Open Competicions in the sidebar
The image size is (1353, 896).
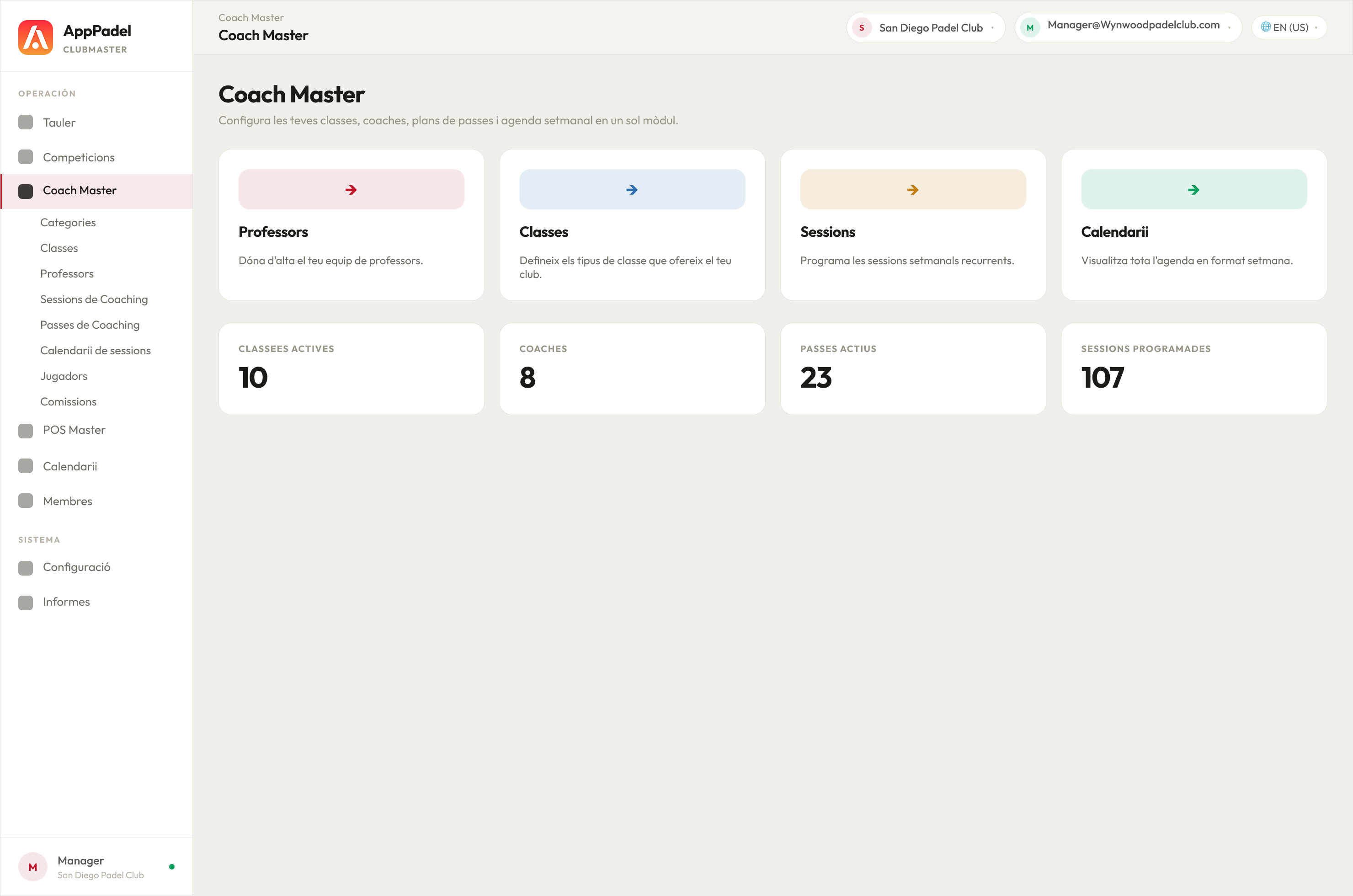point(96,157)
